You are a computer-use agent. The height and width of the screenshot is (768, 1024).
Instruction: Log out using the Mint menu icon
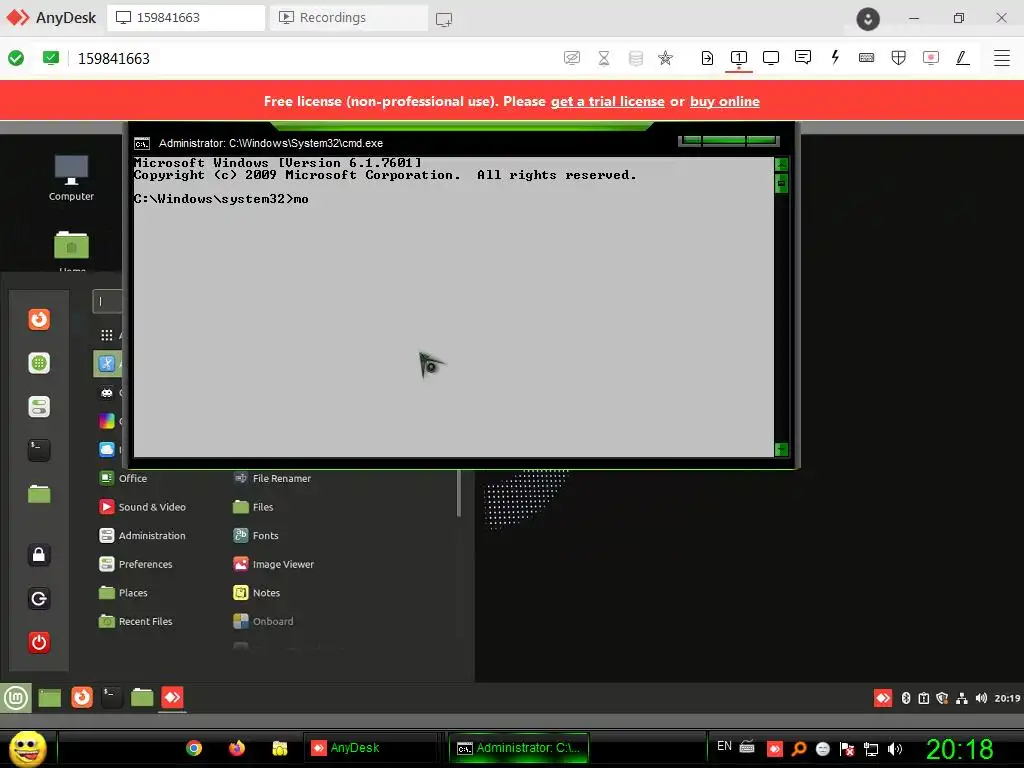39,599
